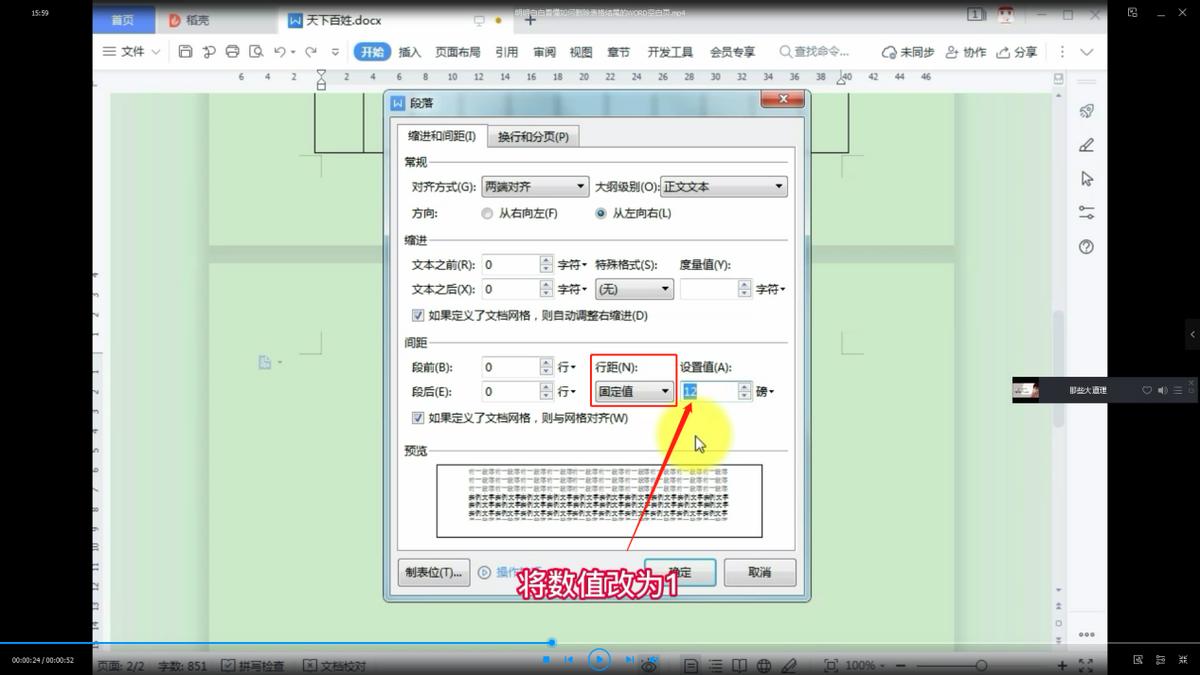The width and height of the screenshot is (1200, 675).
Task: Select the 页面布局 ribbon tab
Action: [x=460, y=51]
